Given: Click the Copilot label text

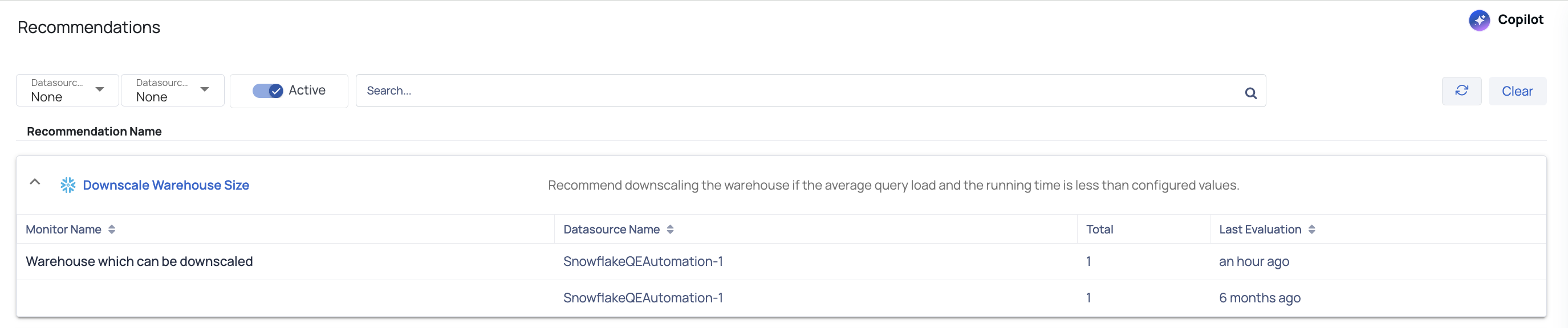Looking at the screenshot, I should click(x=1520, y=19).
